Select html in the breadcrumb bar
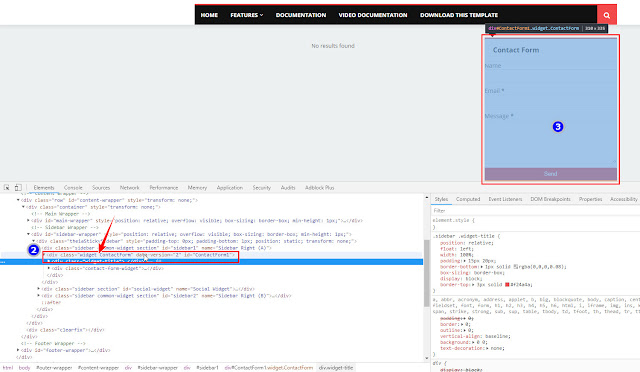This screenshot has height=372, width=640. pos(8,368)
